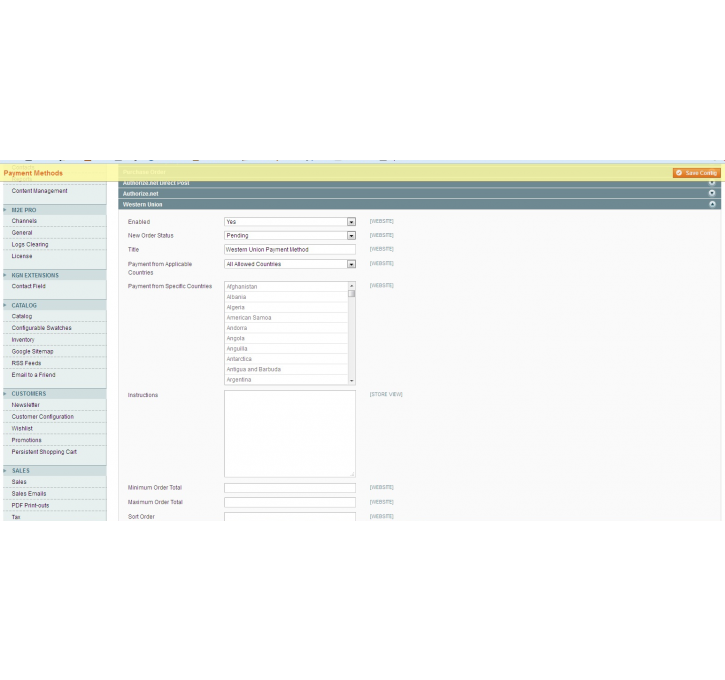Open Channels under M2E PRO

click(24, 221)
